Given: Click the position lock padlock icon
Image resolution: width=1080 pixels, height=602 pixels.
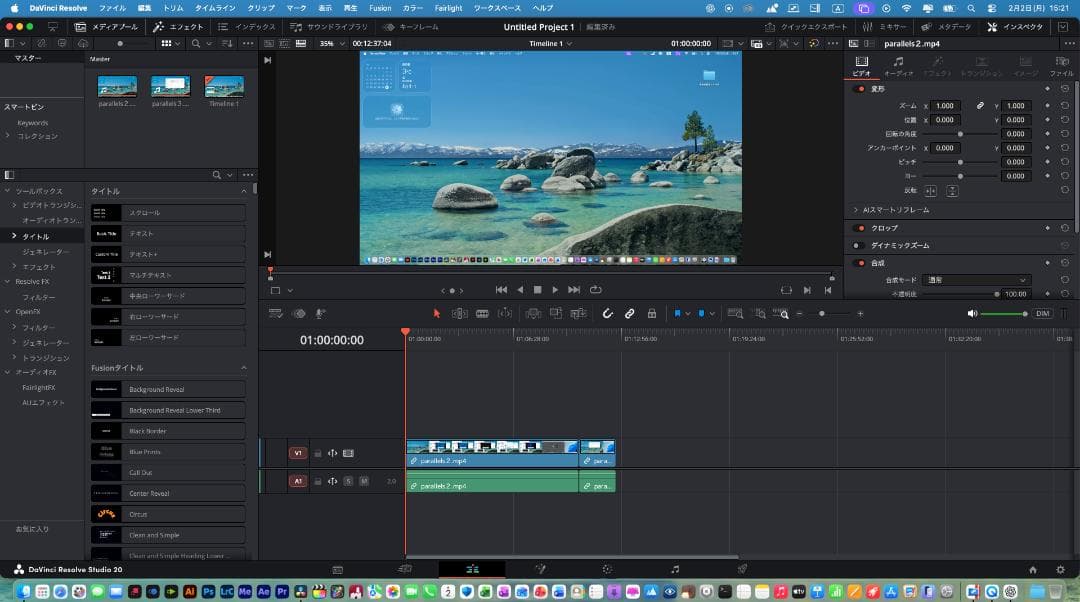Looking at the screenshot, I should (x=652, y=313).
